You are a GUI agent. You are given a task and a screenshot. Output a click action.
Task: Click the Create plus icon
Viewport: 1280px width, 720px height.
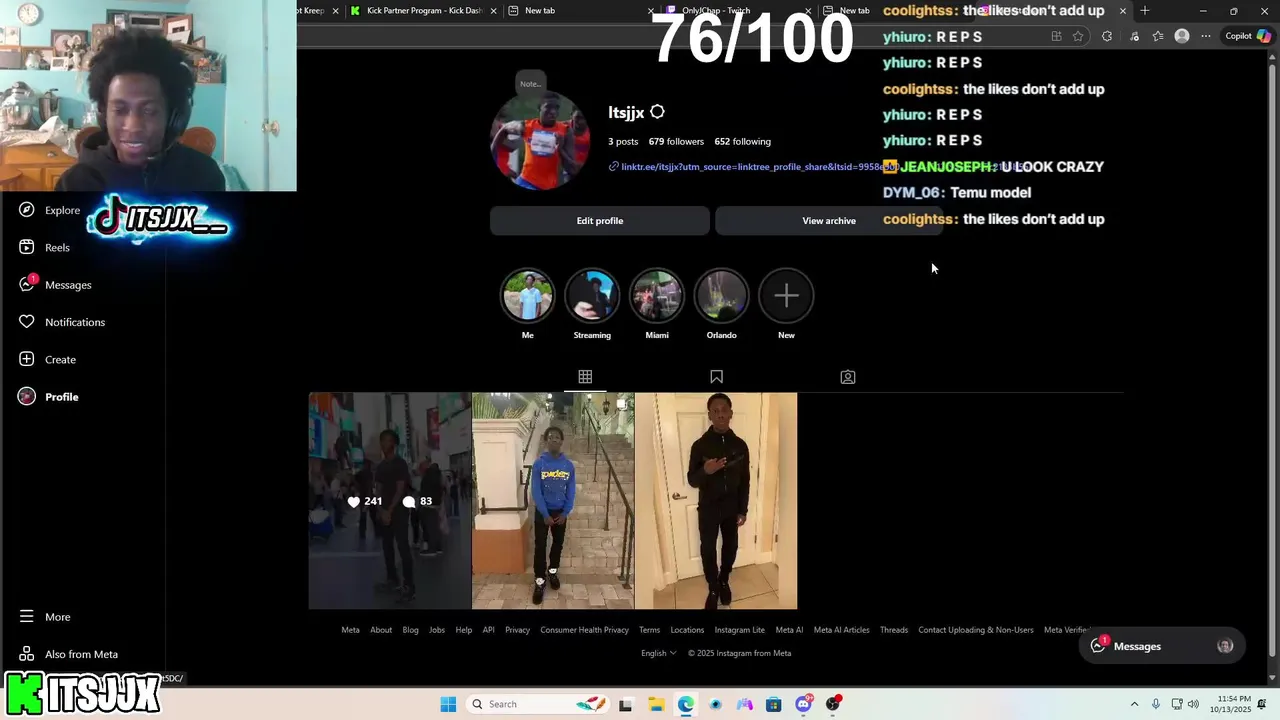[27, 359]
